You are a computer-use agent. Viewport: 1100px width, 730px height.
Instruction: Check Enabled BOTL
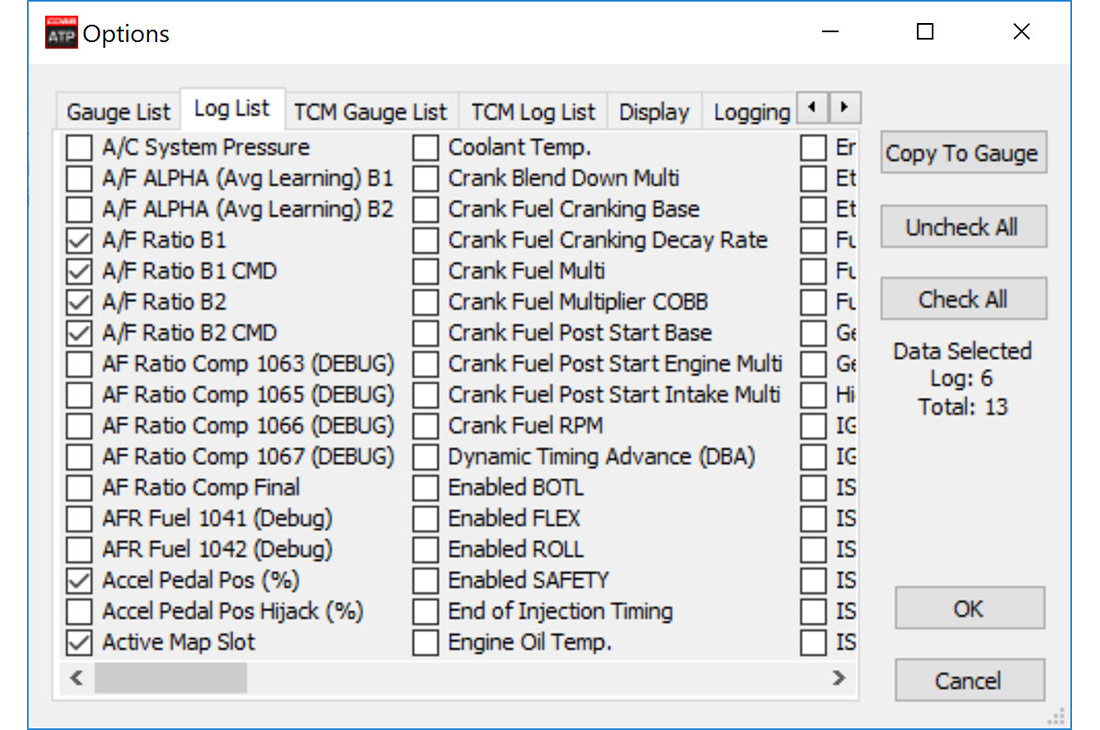pos(425,487)
